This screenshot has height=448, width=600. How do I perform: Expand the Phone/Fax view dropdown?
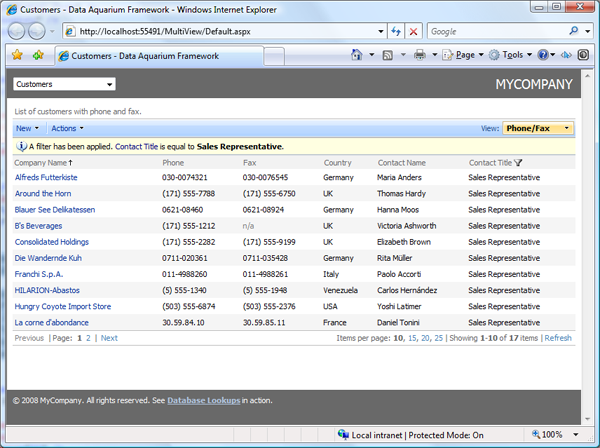pyautogui.click(x=538, y=128)
